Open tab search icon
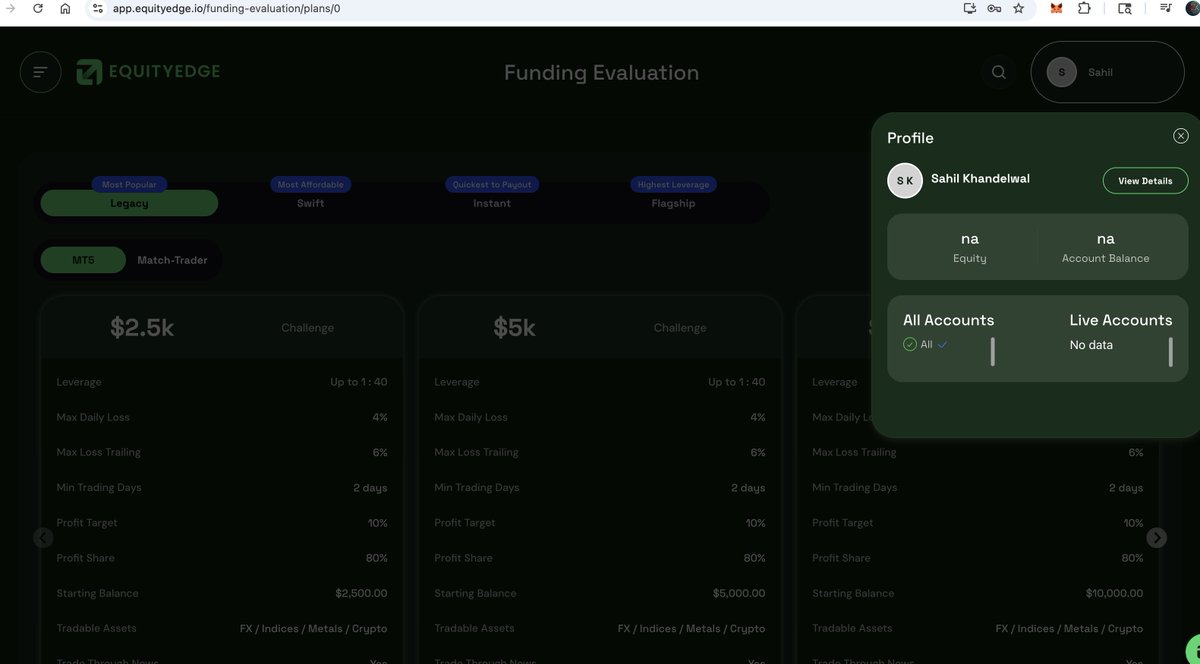This screenshot has height=664, width=1200. click(x=1125, y=8)
